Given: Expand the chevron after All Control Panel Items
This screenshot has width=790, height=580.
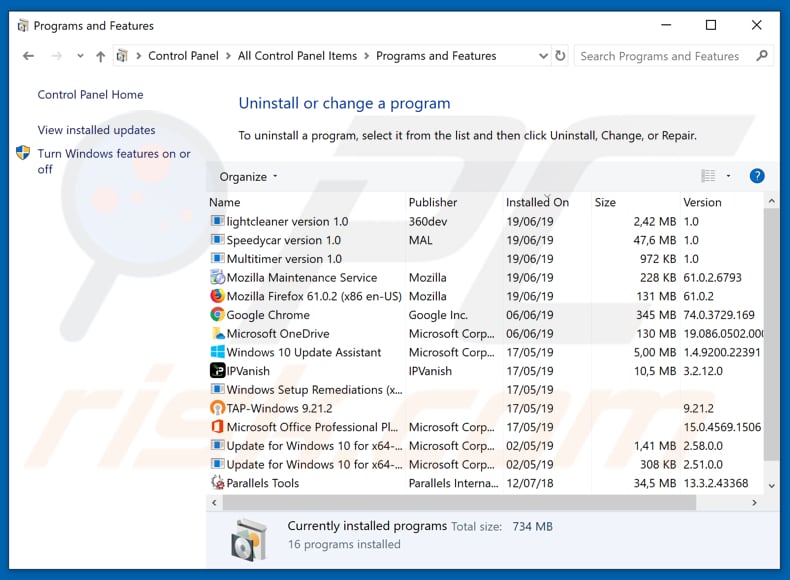Looking at the screenshot, I should tap(366, 56).
